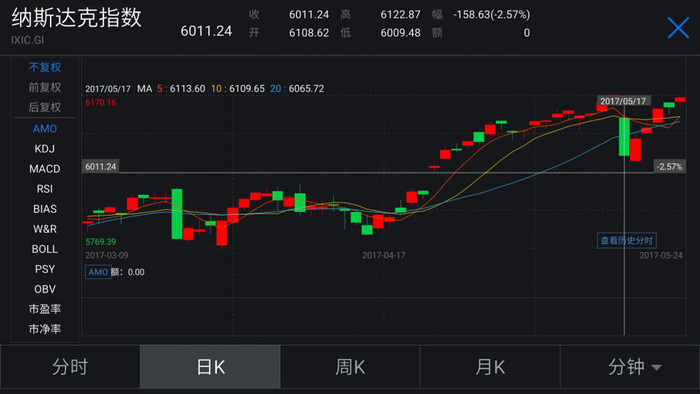Click the large green candlestick near 2017-03-09
Image resolution: width=700 pixels, height=394 pixels.
pyautogui.click(x=177, y=214)
